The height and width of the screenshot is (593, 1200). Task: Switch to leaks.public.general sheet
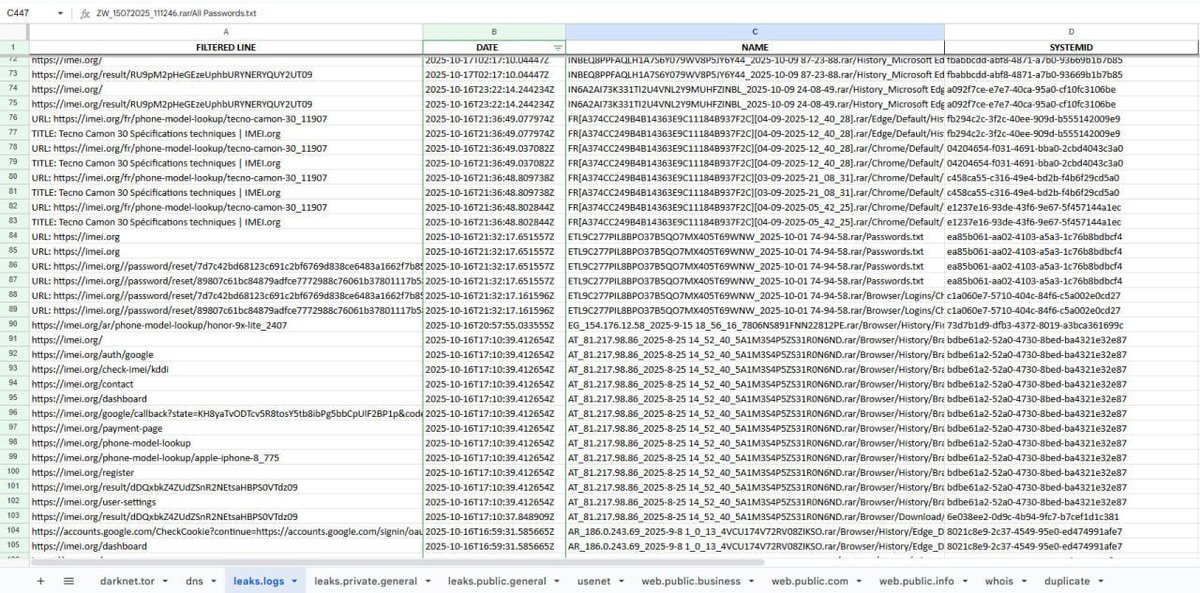point(497,581)
